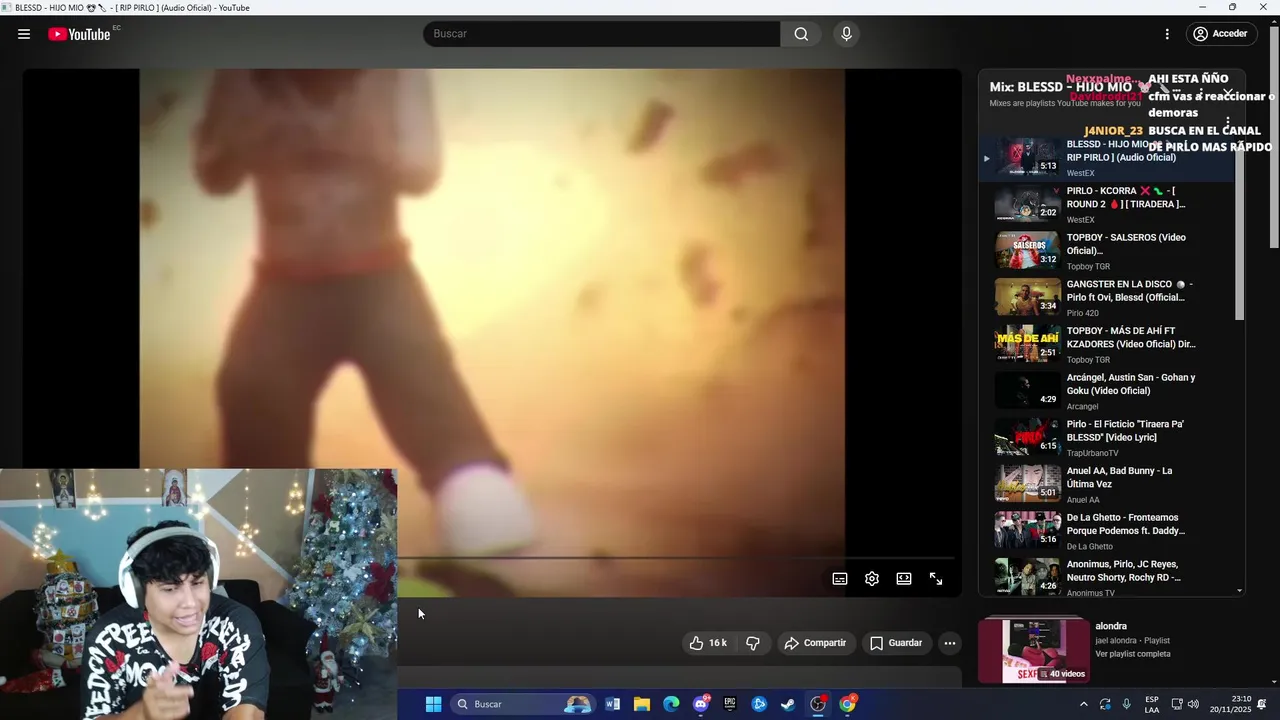The image size is (1280, 720).
Task: Open the alondra playlist thumbnail
Action: tap(1033, 651)
